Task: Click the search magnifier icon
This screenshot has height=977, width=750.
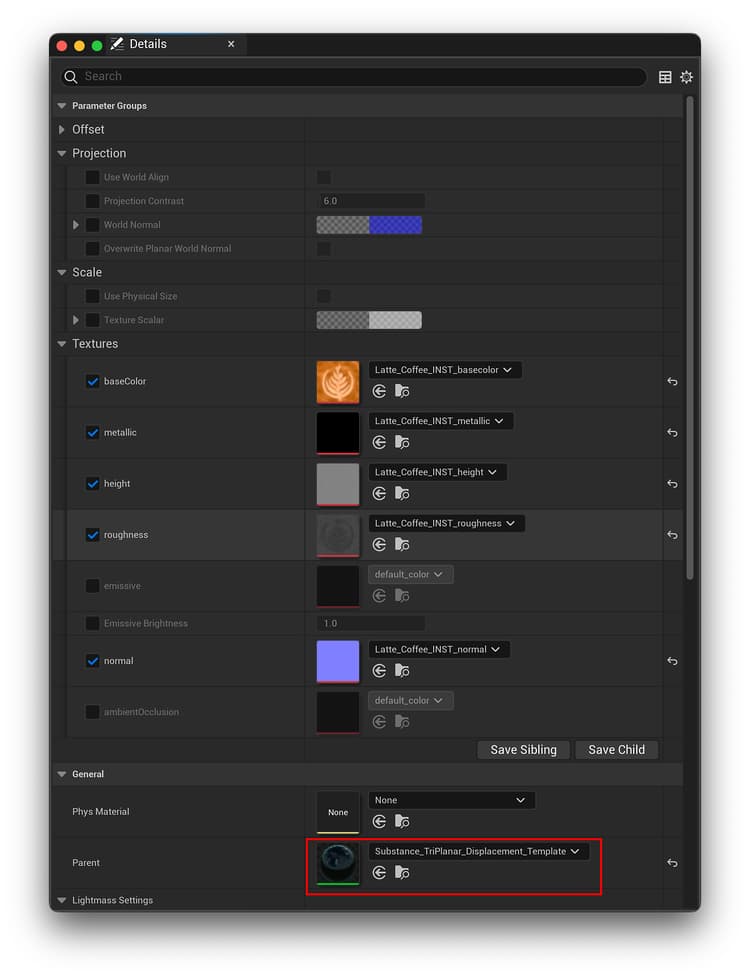Action: (70, 77)
